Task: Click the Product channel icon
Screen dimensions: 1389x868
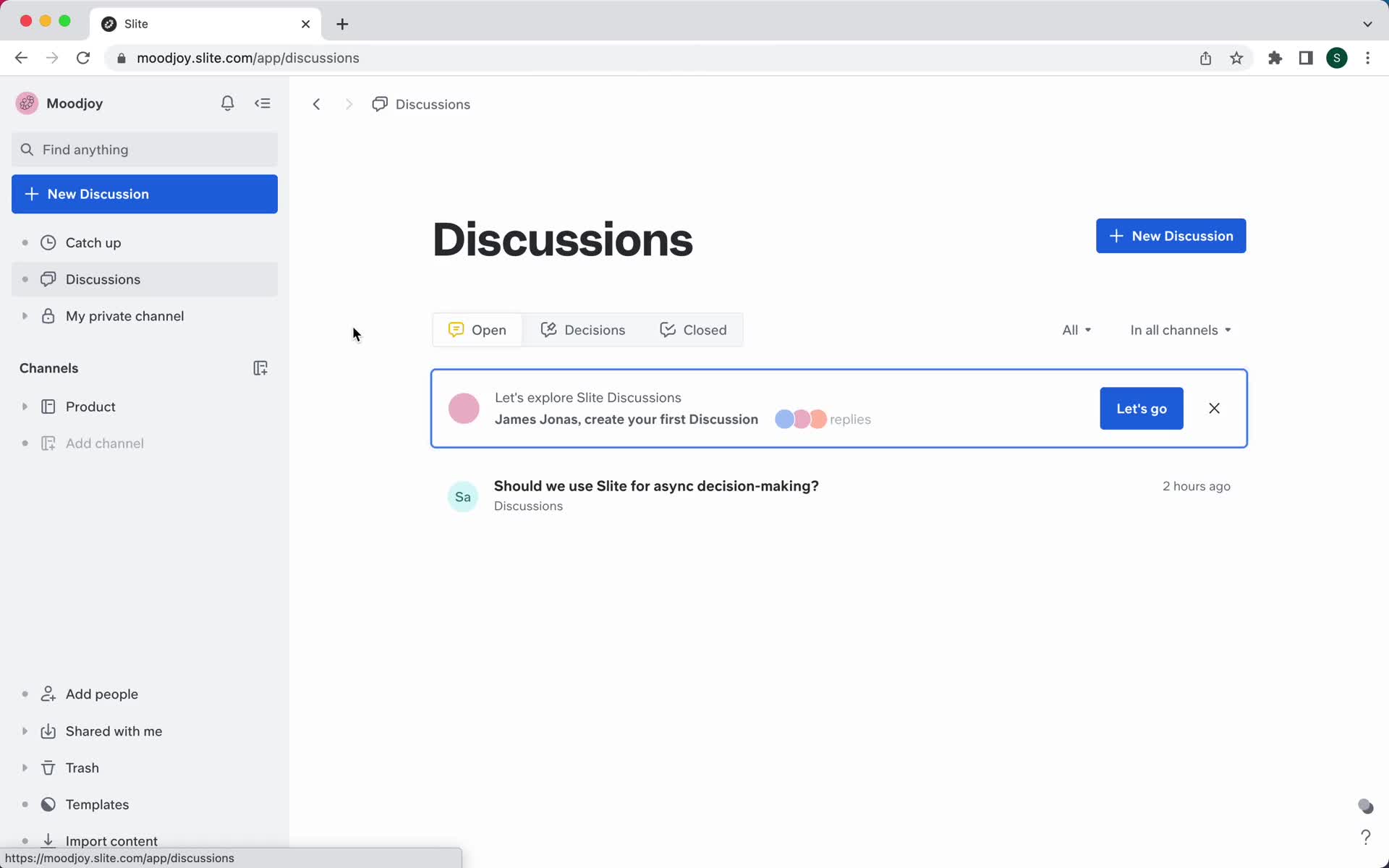Action: pos(48,406)
